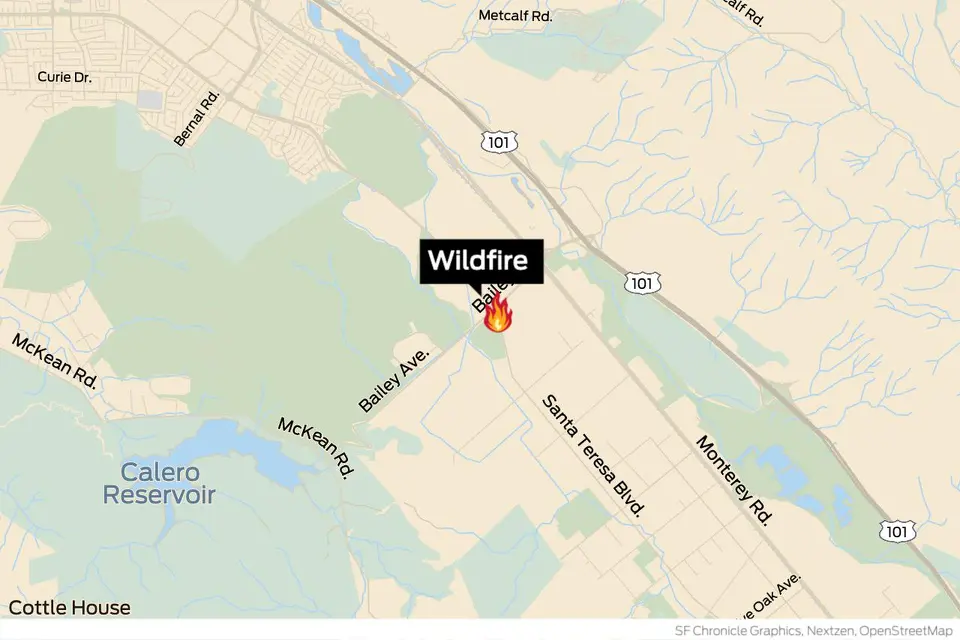Click the Cottle House label
The width and height of the screenshot is (960, 640).
[69, 608]
